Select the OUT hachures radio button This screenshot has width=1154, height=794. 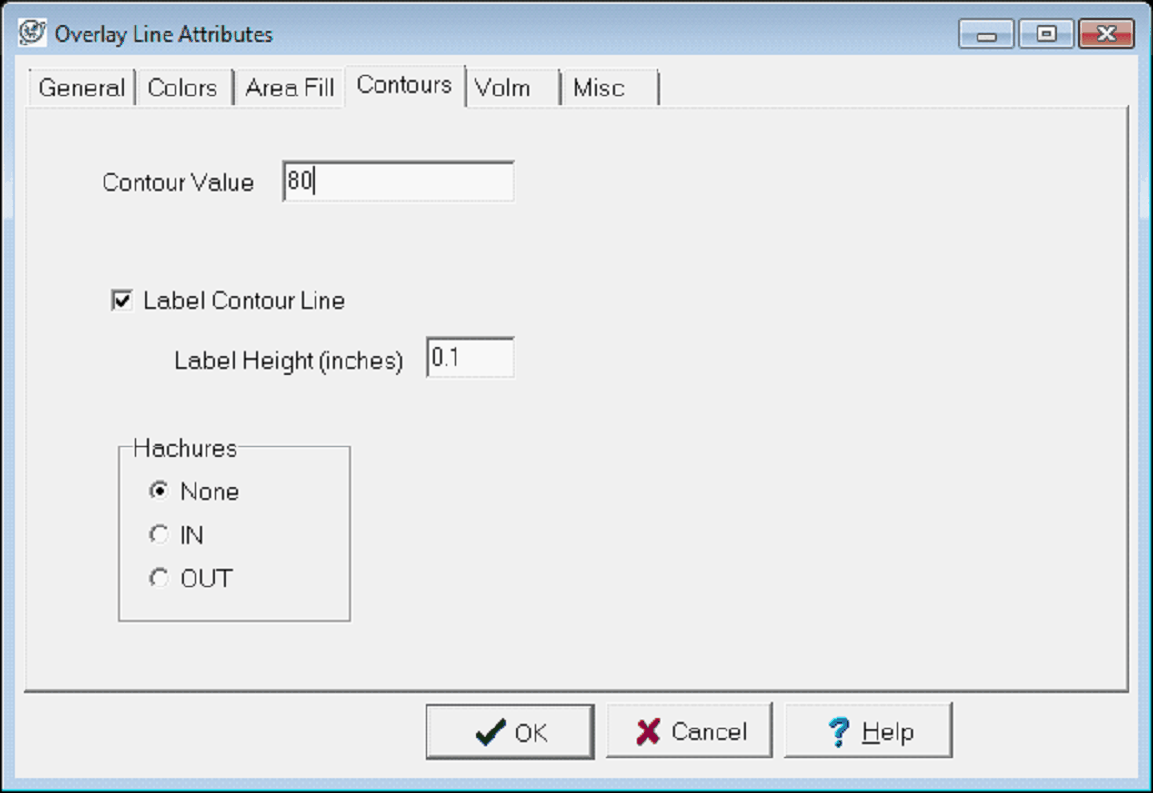(x=159, y=578)
